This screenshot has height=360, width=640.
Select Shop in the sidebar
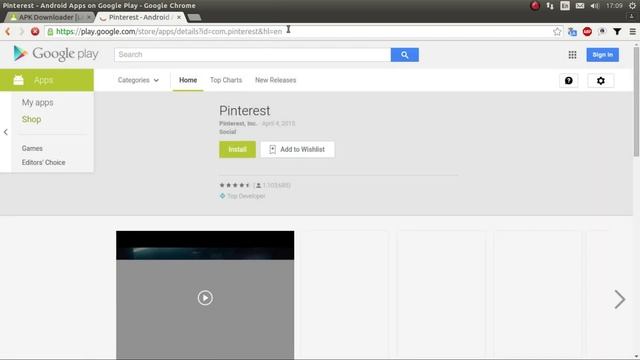coord(31,119)
